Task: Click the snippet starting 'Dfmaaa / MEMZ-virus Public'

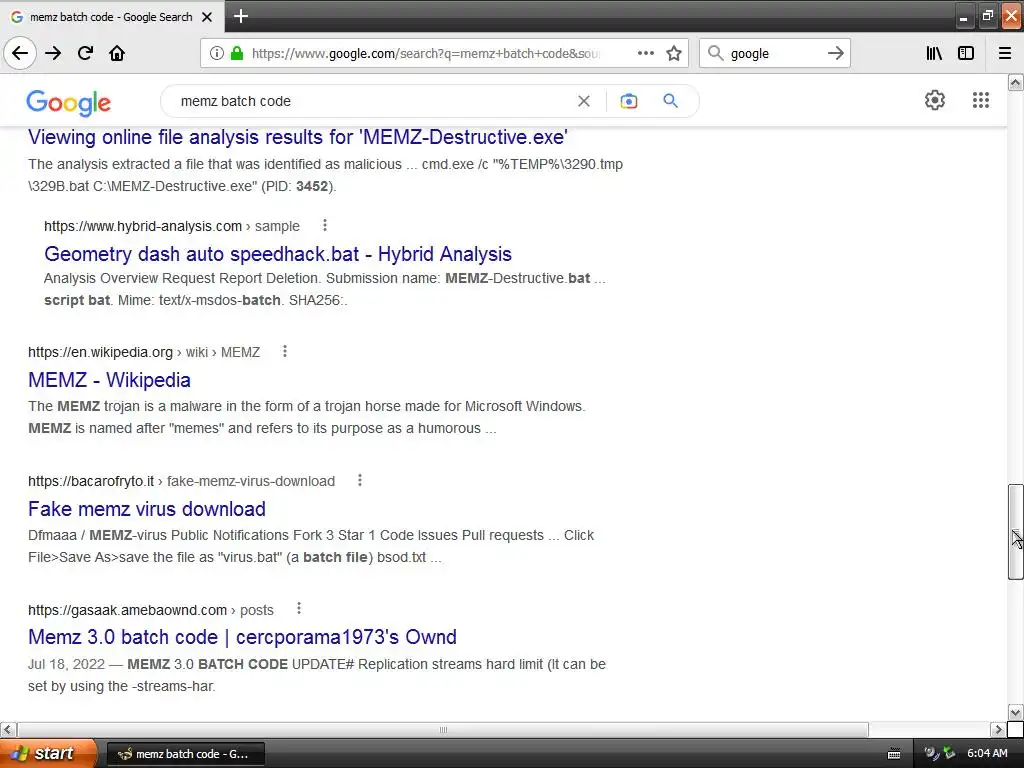Action: [311, 546]
